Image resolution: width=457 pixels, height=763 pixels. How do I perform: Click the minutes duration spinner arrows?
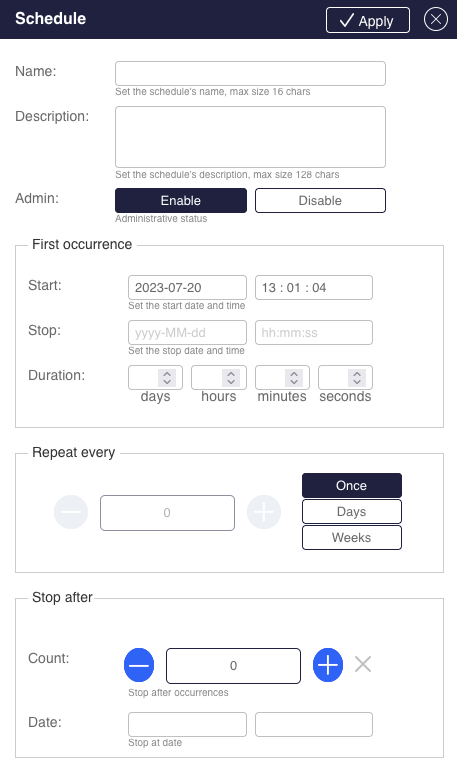(294, 378)
